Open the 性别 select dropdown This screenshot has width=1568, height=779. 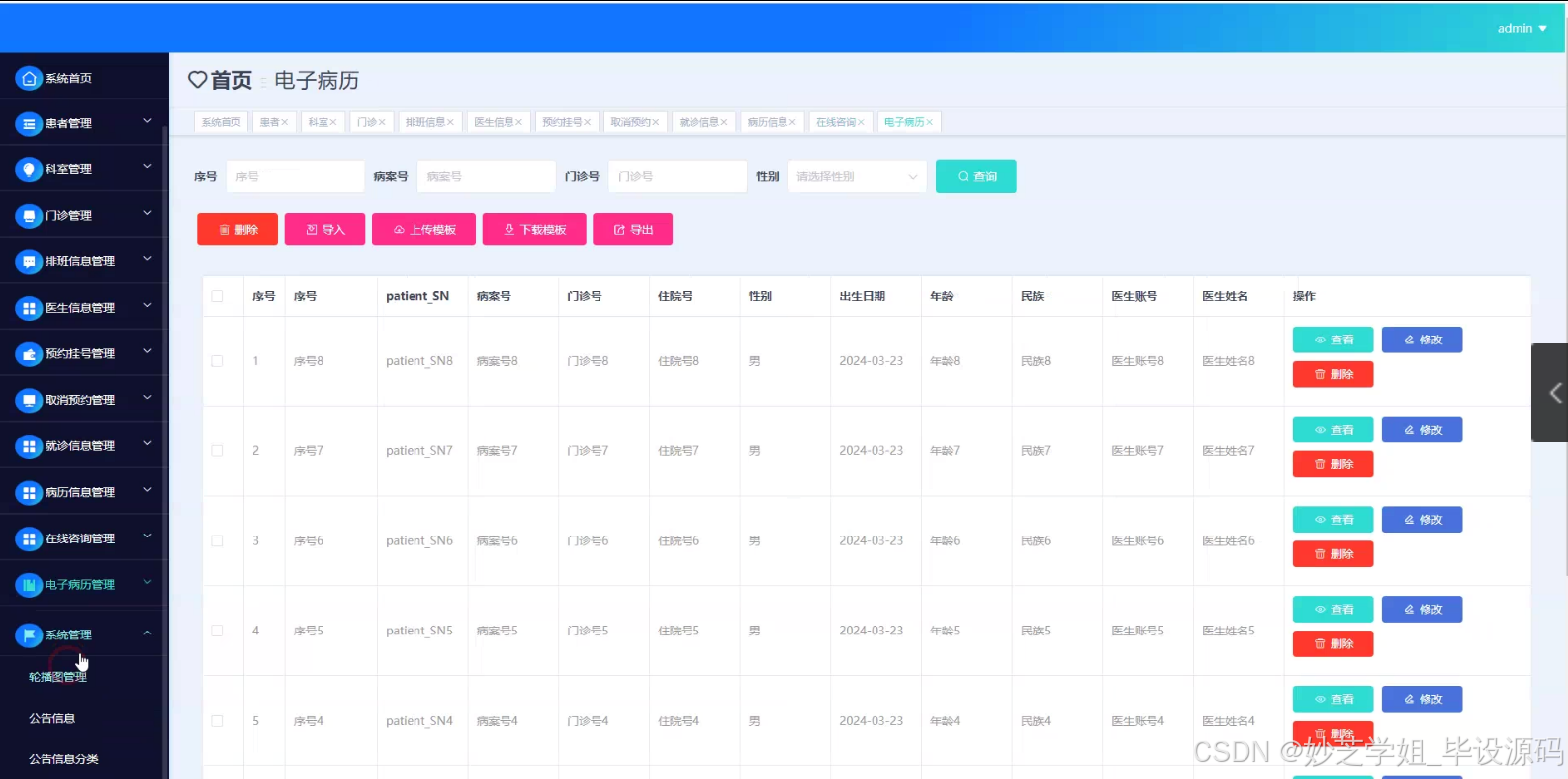point(858,176)
